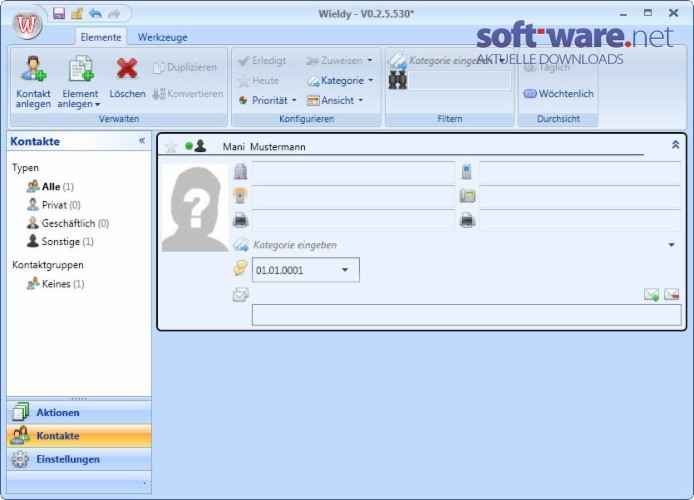The image size is (694, 500).
Task: Click Duplizieren in the ribbon
Action: click(x=185, y=67)
